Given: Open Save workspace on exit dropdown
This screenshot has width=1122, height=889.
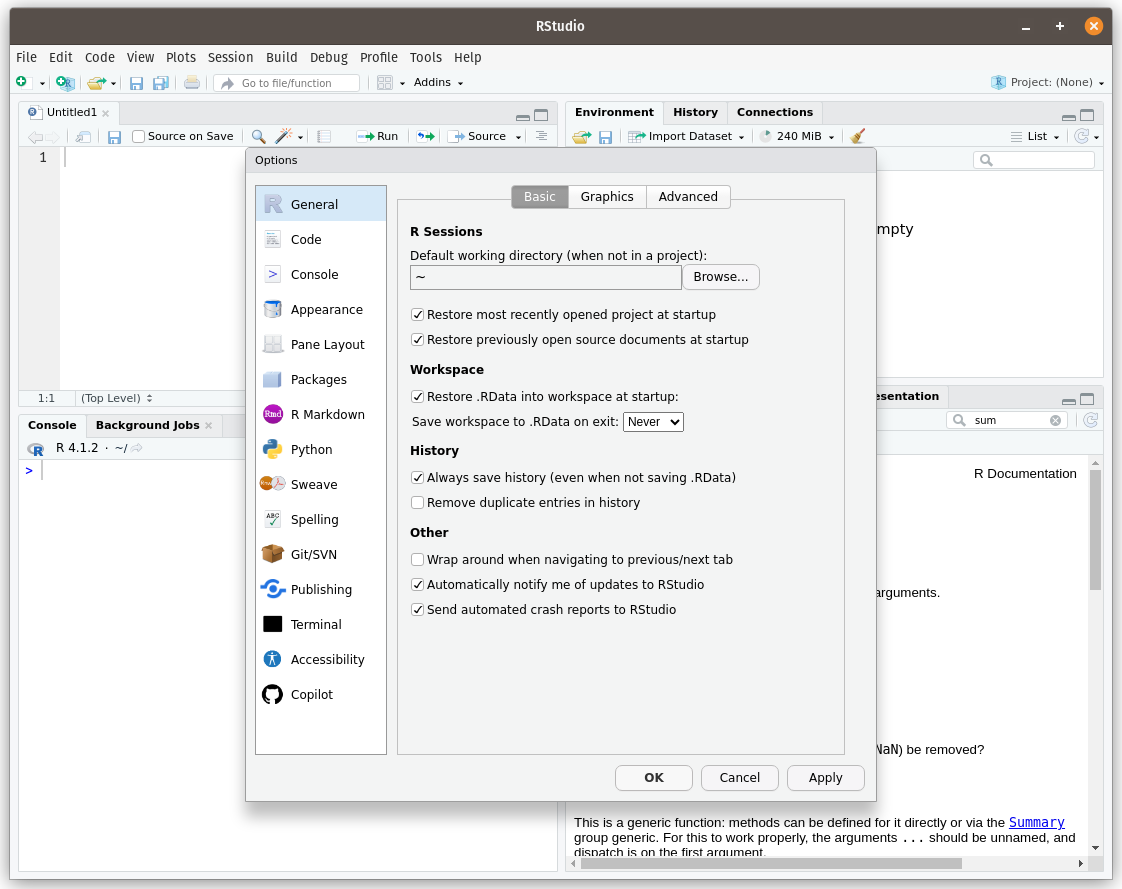Looking at the screenshot, I should [x=653, y=422].
